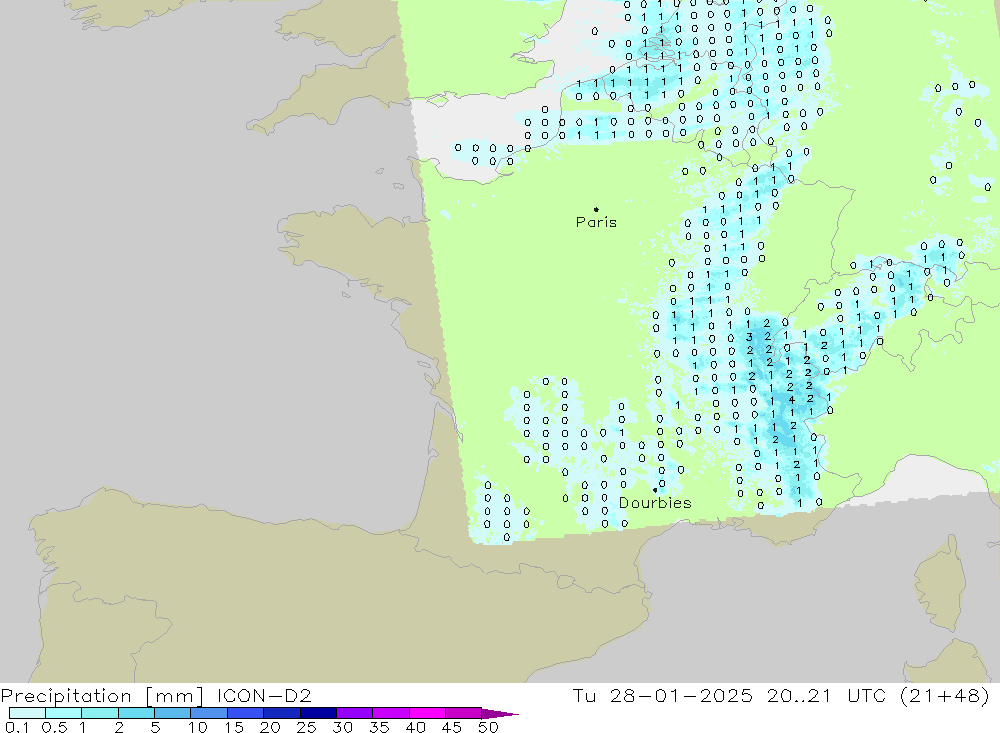Select the 2–5 mm legend color swatch
The image size is (1000, 733).
136,713
